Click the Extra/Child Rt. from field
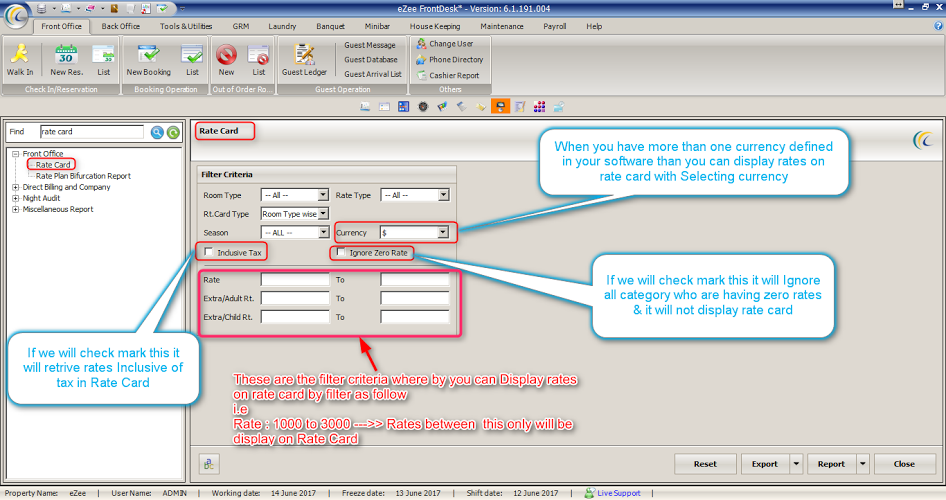 [x=295, y=317]
